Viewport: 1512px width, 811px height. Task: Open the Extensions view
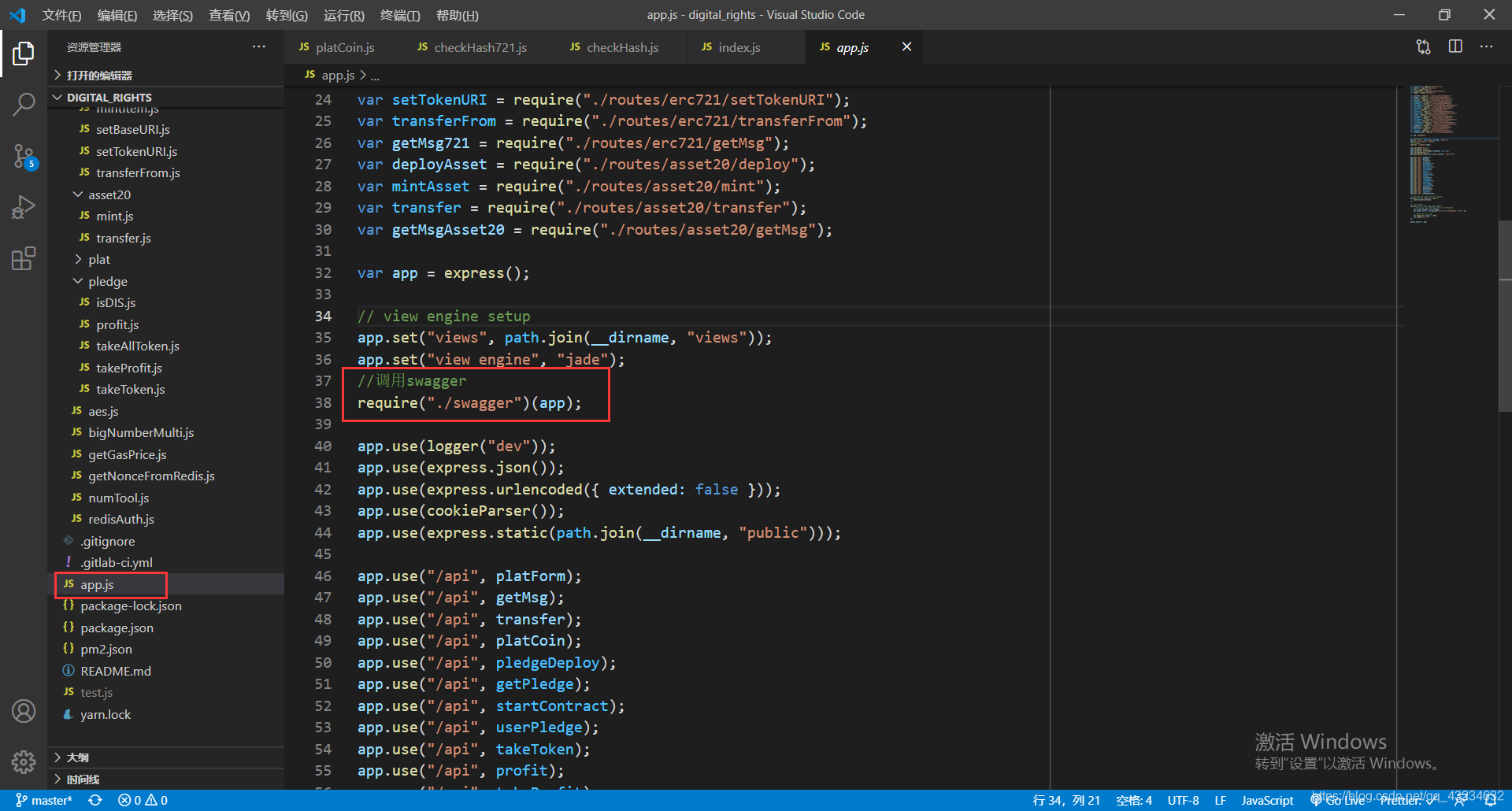point(24,258)
